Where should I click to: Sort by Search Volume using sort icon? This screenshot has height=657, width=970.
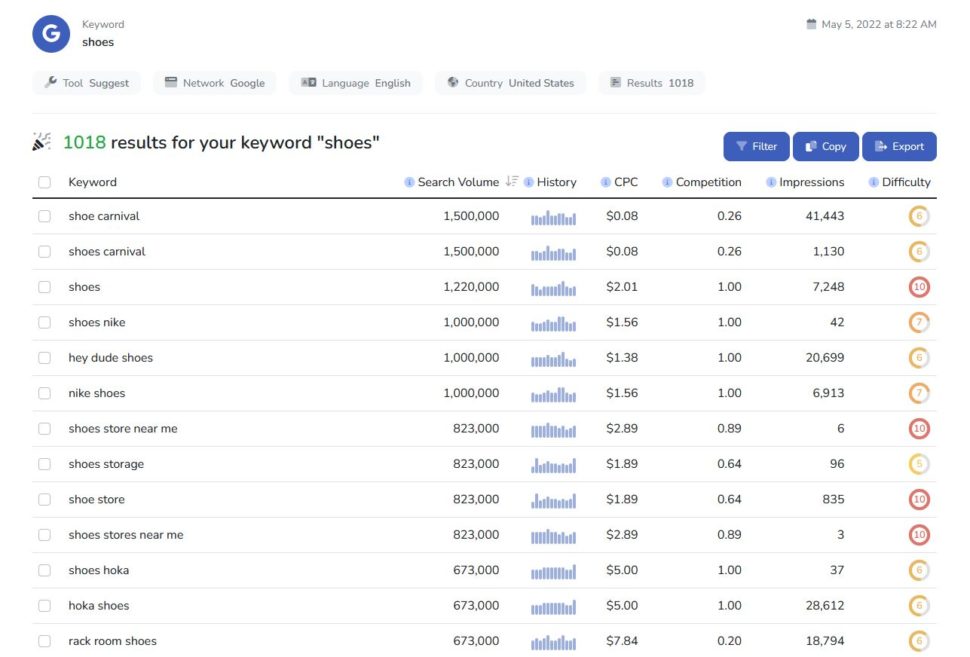tap(511, 181)
